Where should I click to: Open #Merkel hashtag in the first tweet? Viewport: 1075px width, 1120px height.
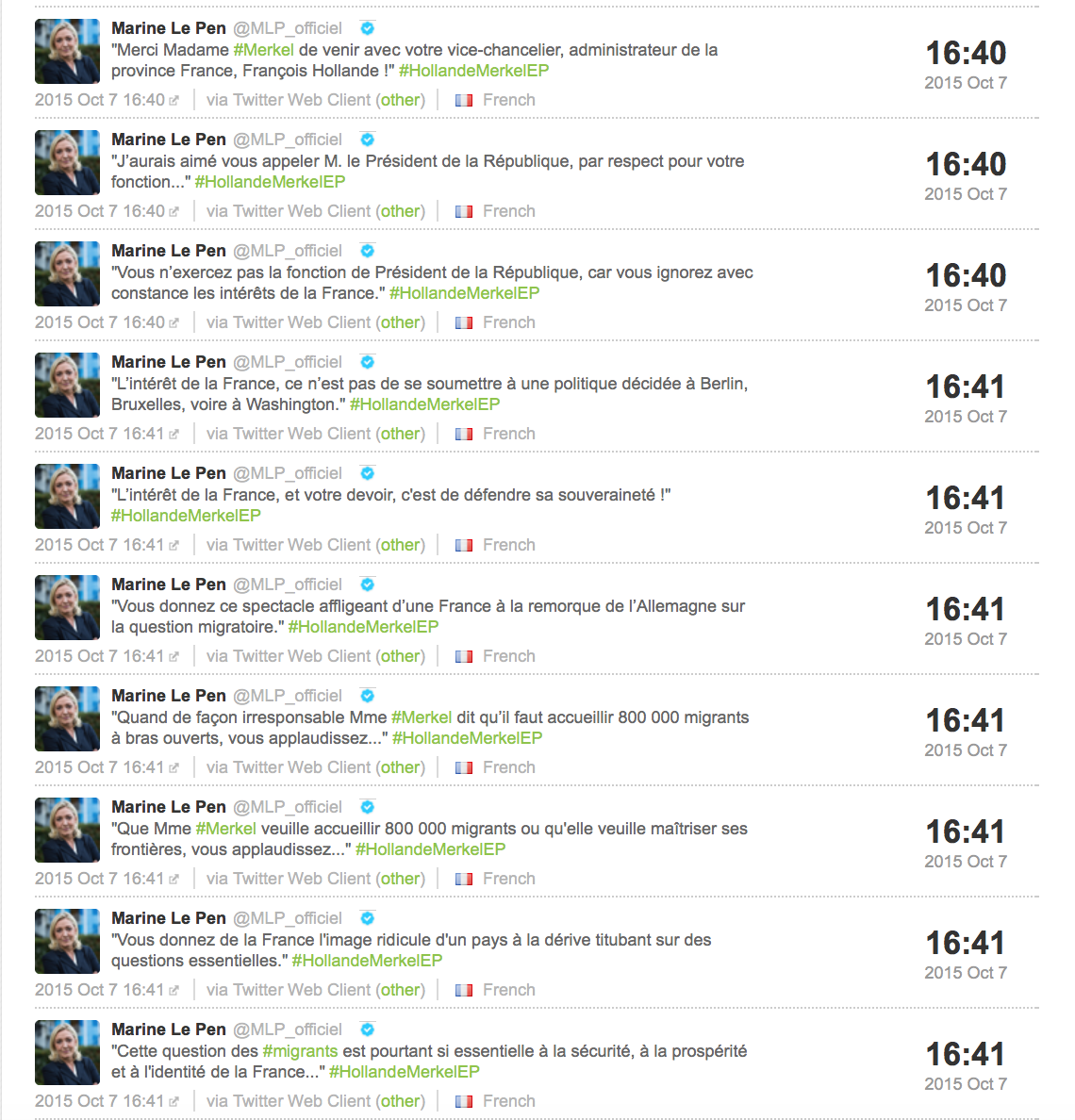coord(264,50)
